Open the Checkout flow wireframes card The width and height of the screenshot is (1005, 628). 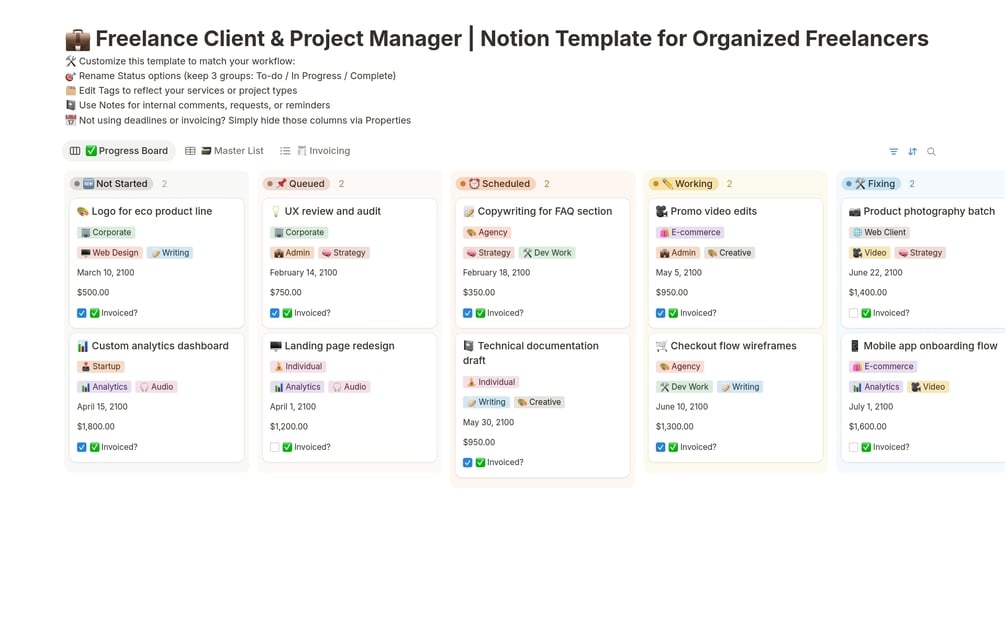[x=733, y=346]
